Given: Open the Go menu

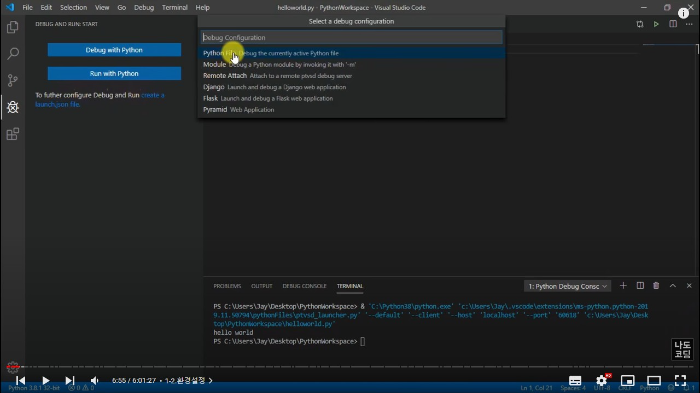Looking at the screenshot, I should (121, 8).
